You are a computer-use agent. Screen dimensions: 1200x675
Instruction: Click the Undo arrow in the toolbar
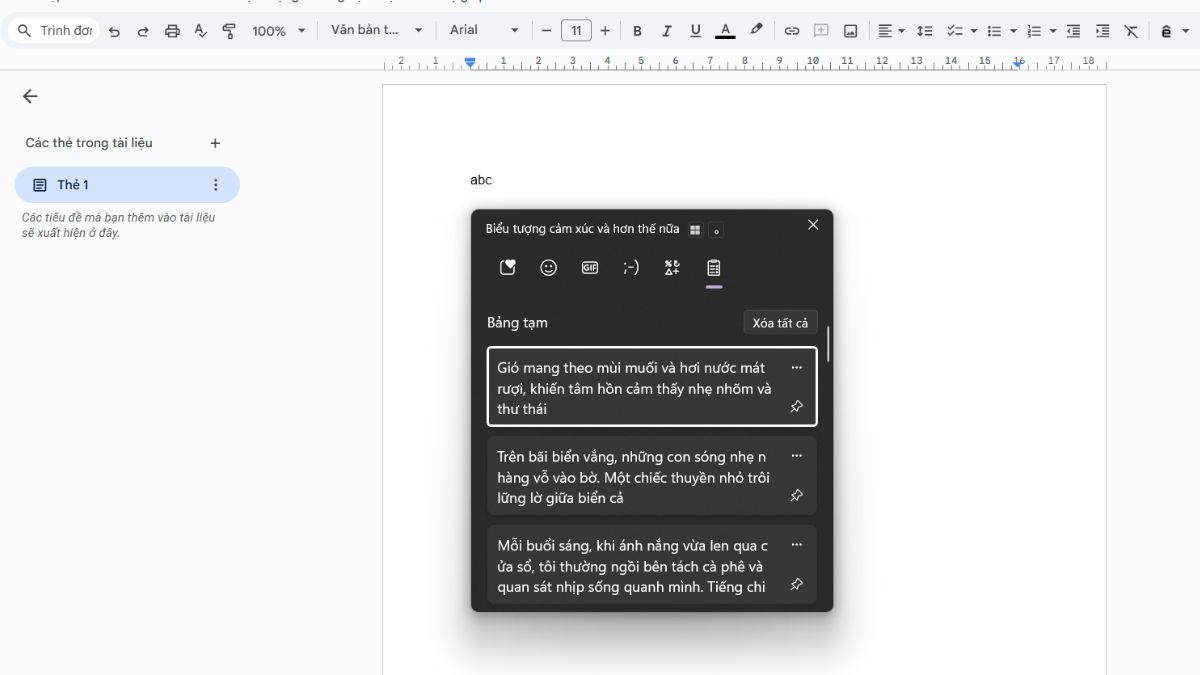pos(114,31)
